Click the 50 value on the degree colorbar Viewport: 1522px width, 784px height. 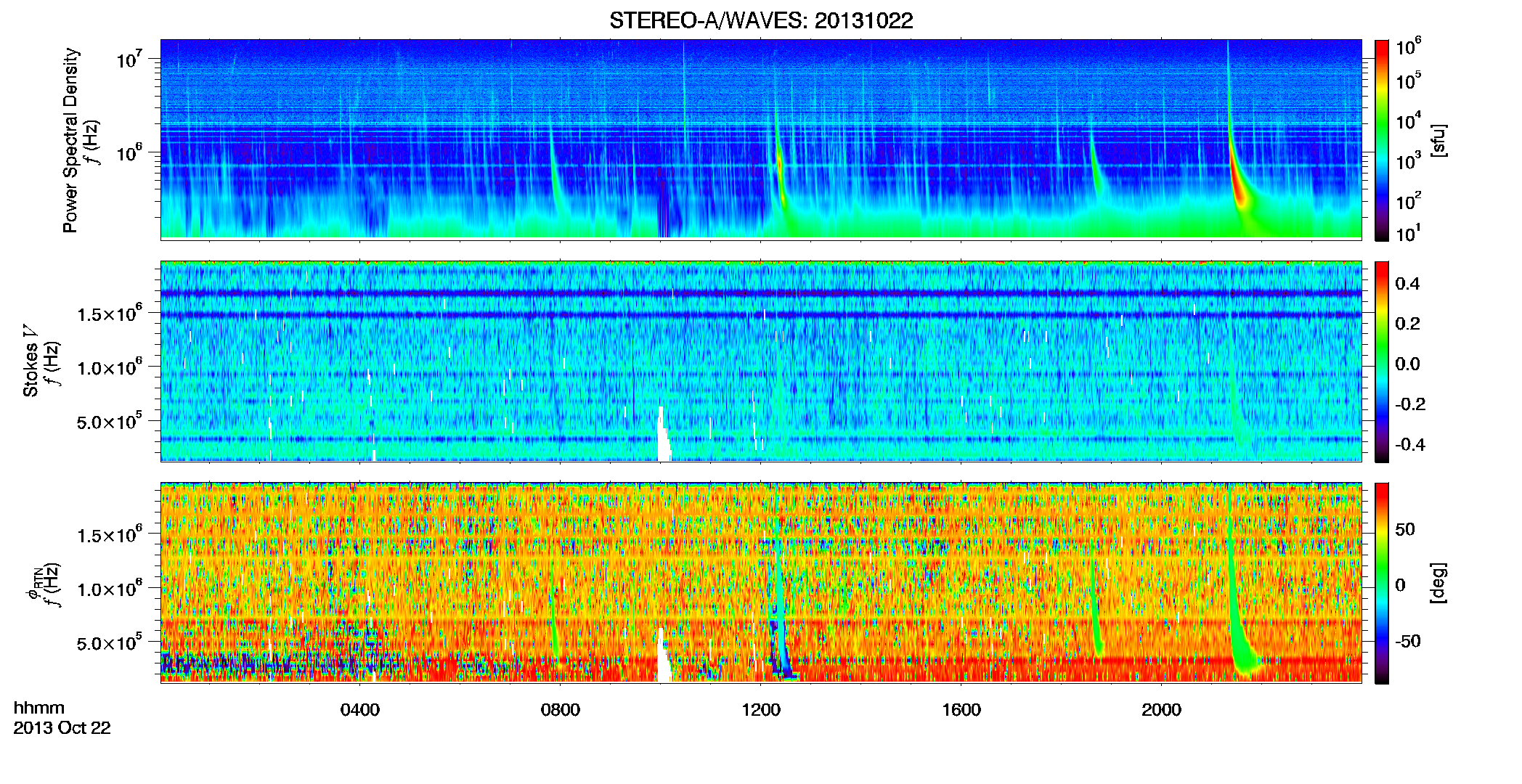pyautogui.click(x=1405, y=529)
